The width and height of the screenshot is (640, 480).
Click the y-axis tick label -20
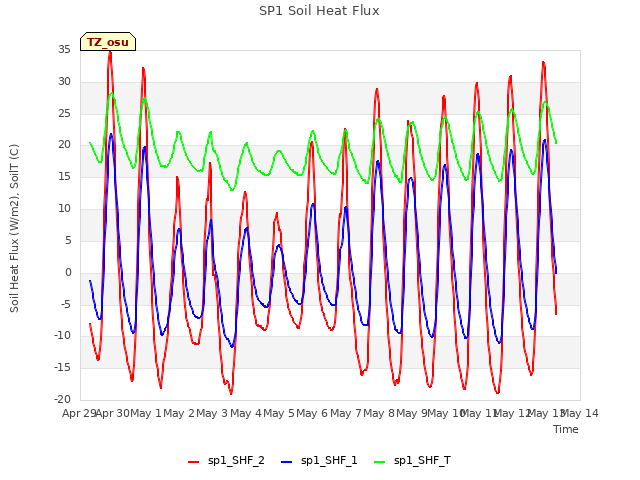pyautogui.click(x=62, y=399)
